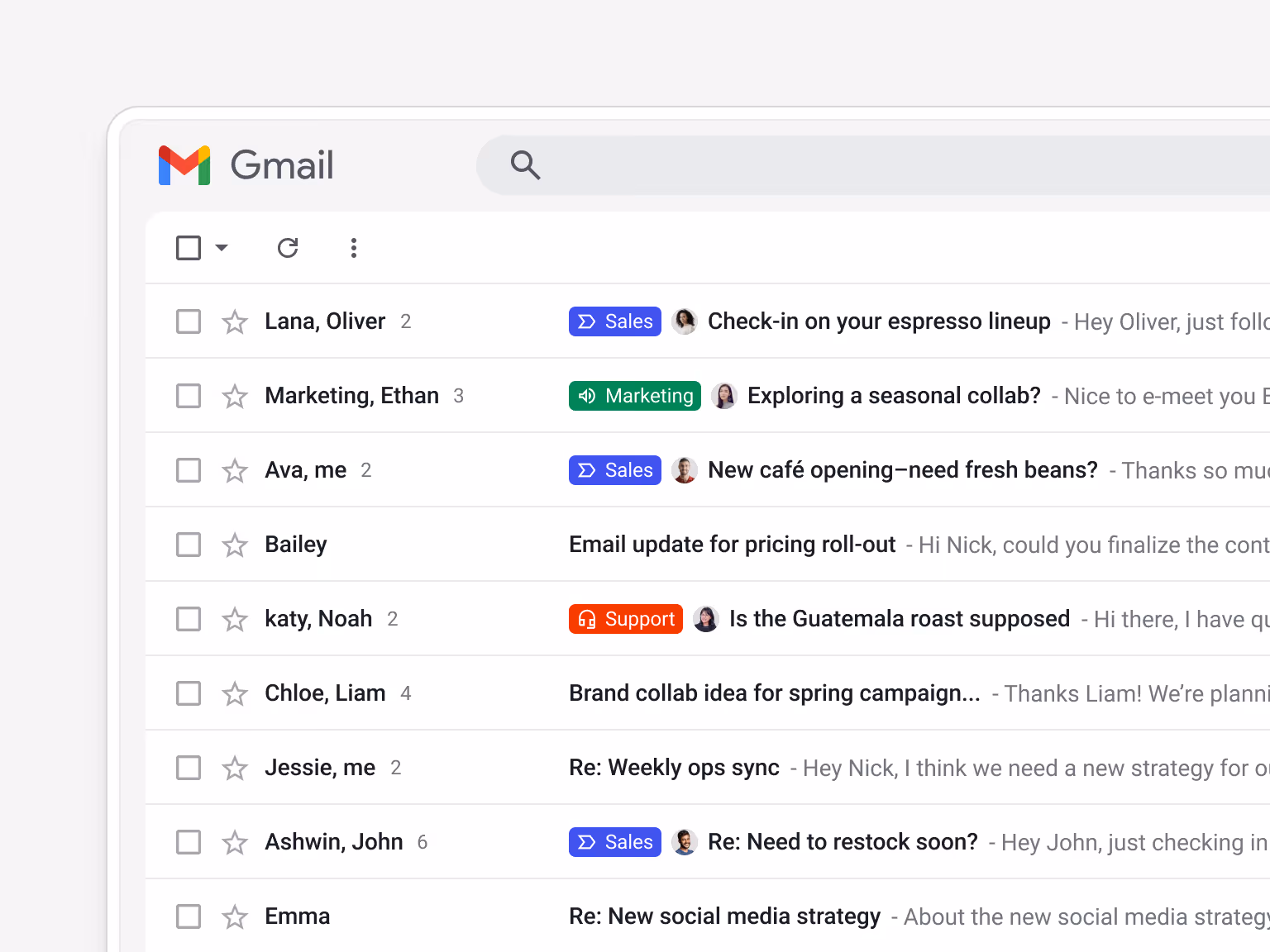Click sender name katy, Noah
The width and height of the screenshot is (1270, 952).
coord(318,619)
